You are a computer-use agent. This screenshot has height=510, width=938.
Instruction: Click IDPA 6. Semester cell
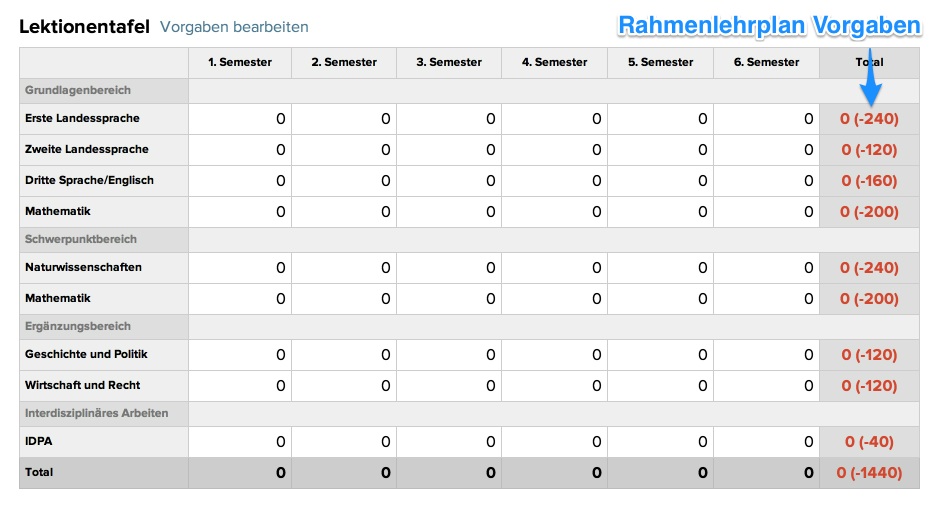766,442
